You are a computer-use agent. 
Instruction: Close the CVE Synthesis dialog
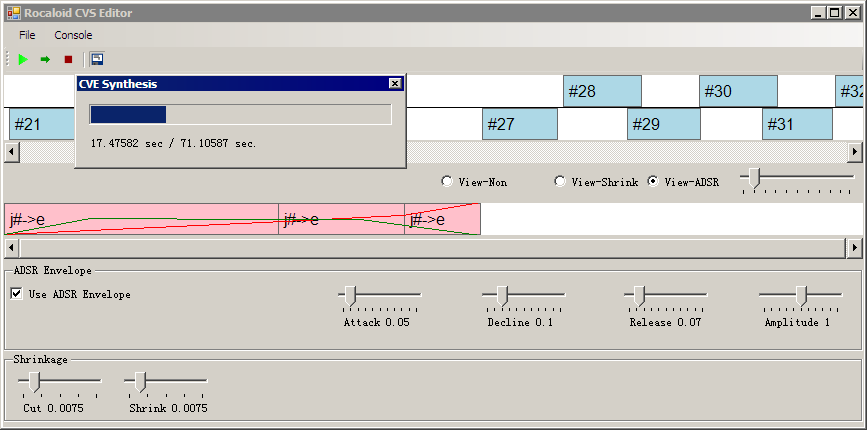point(395,83)
